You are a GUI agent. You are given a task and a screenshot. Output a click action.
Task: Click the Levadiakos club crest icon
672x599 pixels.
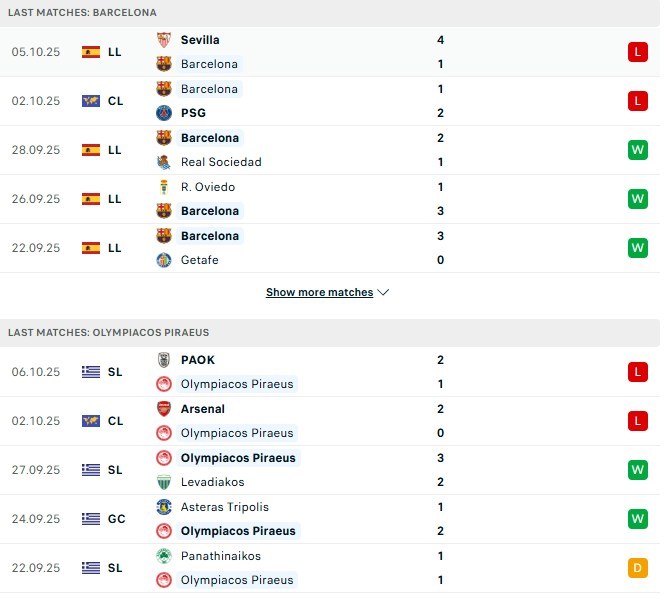click(164, 482)
